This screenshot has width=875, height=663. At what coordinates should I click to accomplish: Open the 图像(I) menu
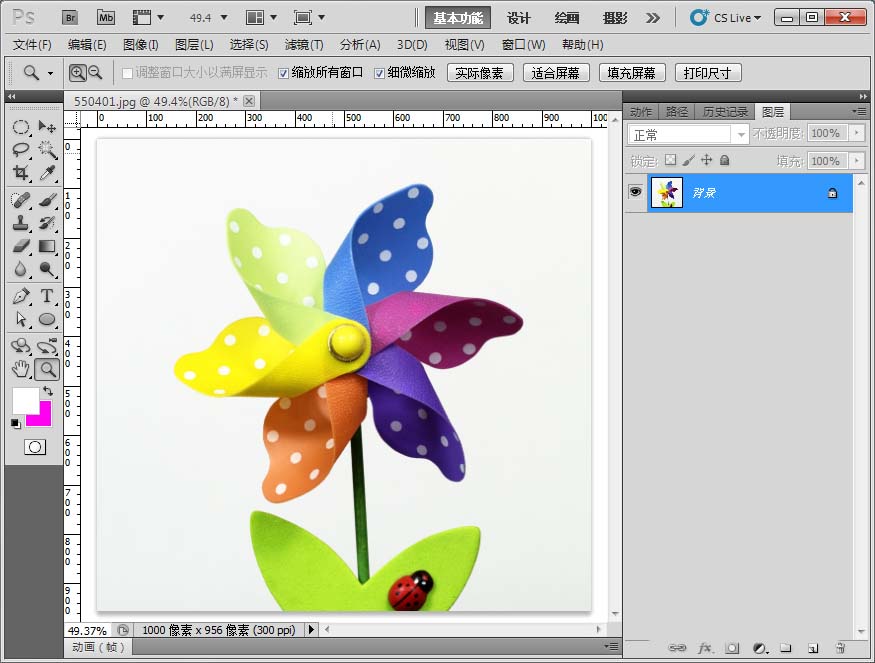(x=140, y=45)
